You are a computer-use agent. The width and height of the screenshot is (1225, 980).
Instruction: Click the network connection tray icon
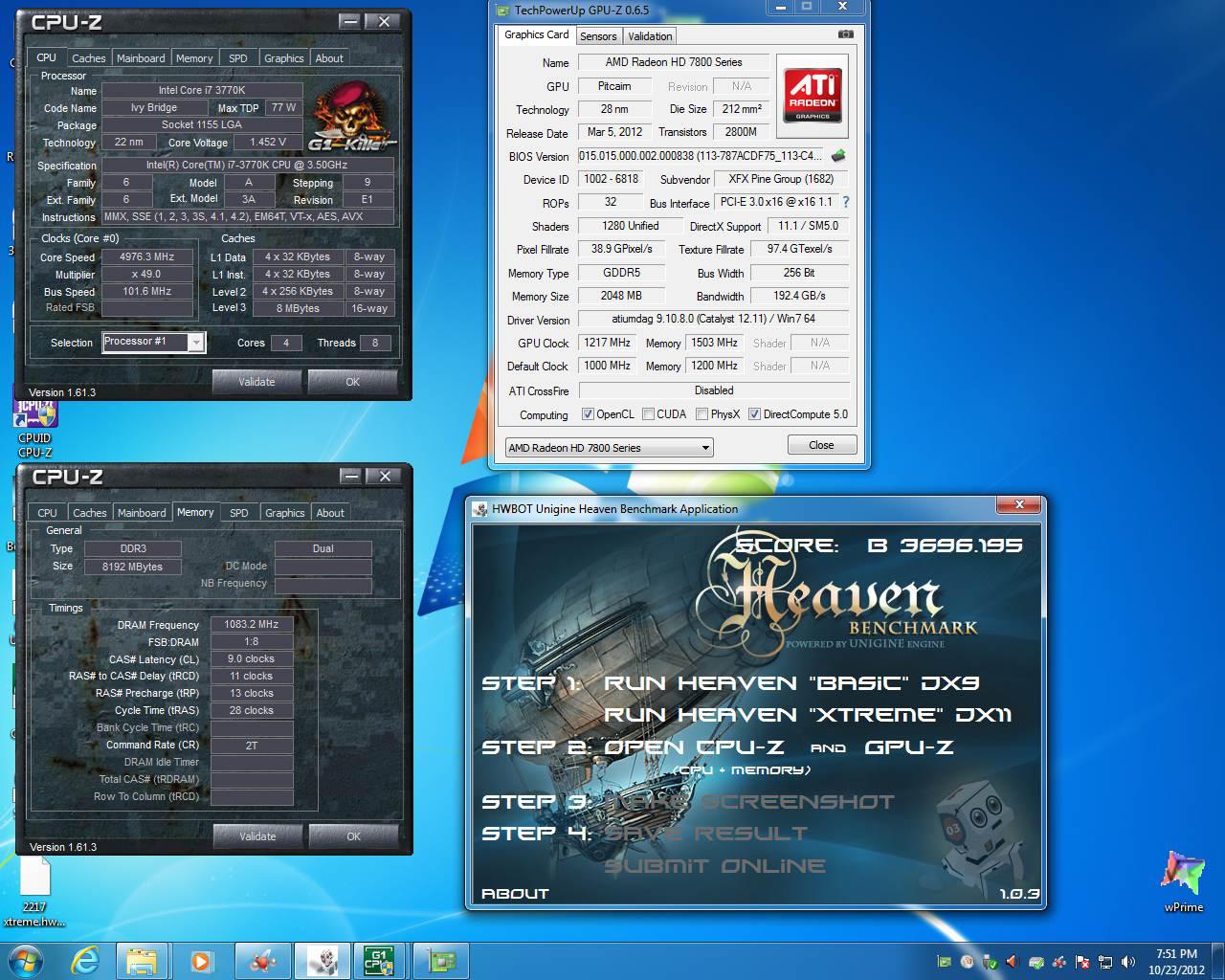click(x=1105, y=962)
